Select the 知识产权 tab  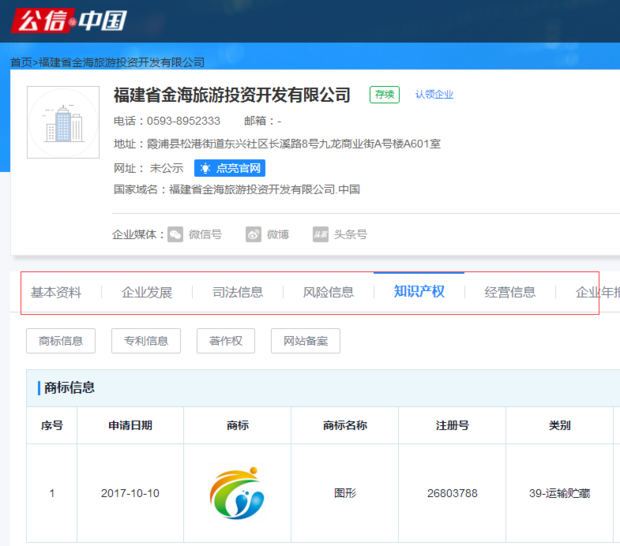click(419, 291)
